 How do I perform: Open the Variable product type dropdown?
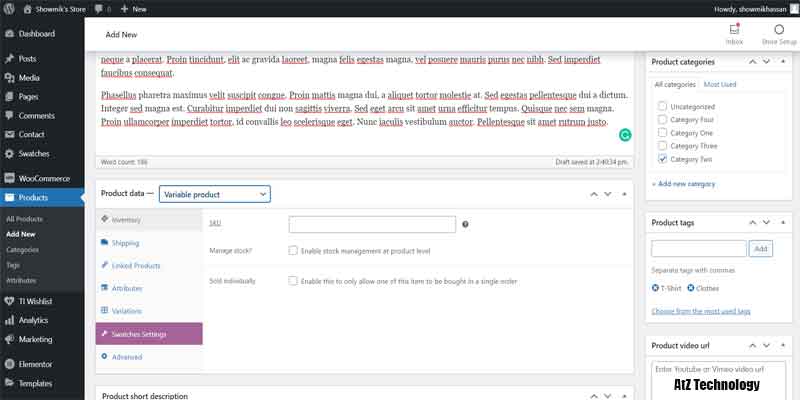pyautogui.click(x=214, y=194)
